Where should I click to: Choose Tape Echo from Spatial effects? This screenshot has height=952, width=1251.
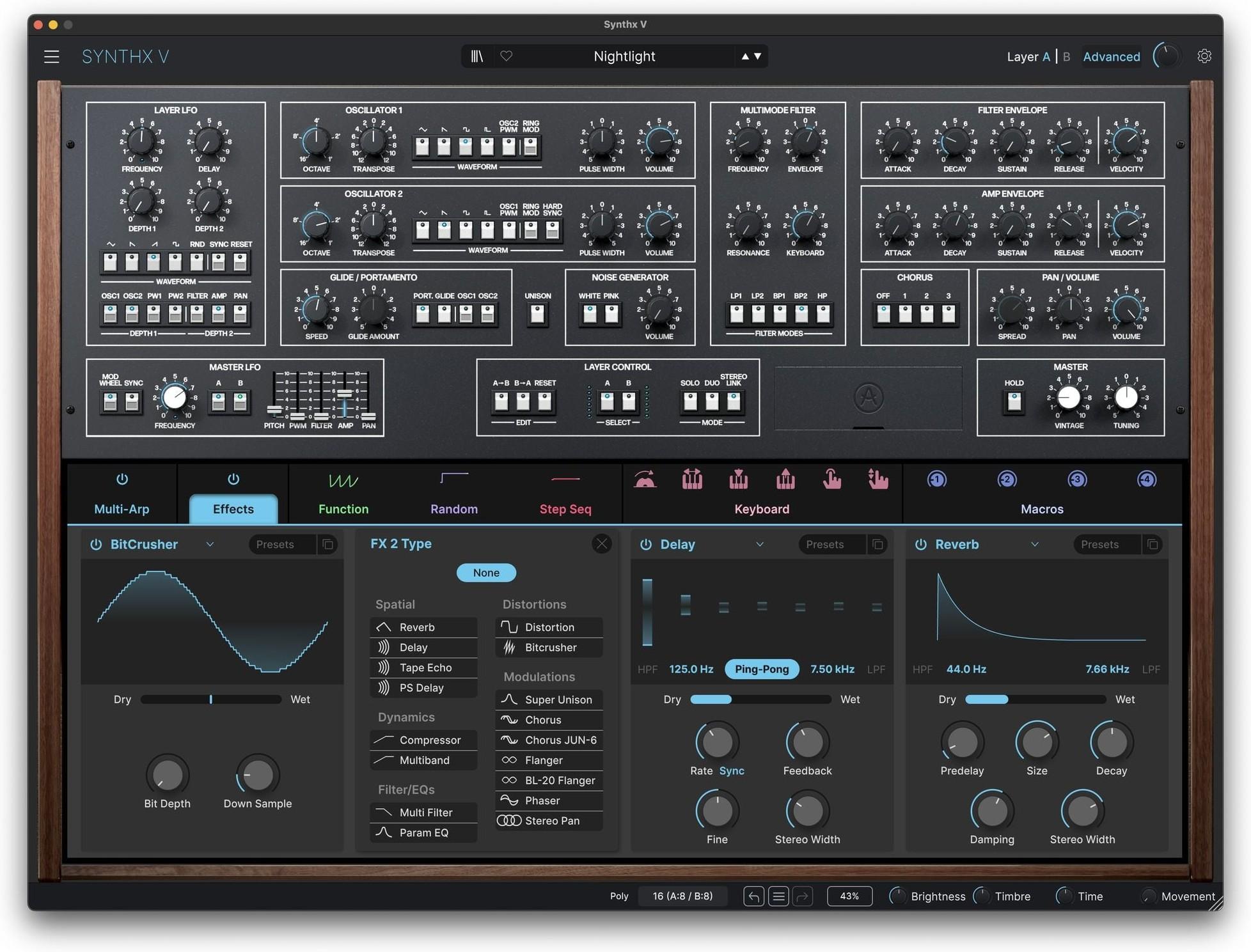[423, 667]
